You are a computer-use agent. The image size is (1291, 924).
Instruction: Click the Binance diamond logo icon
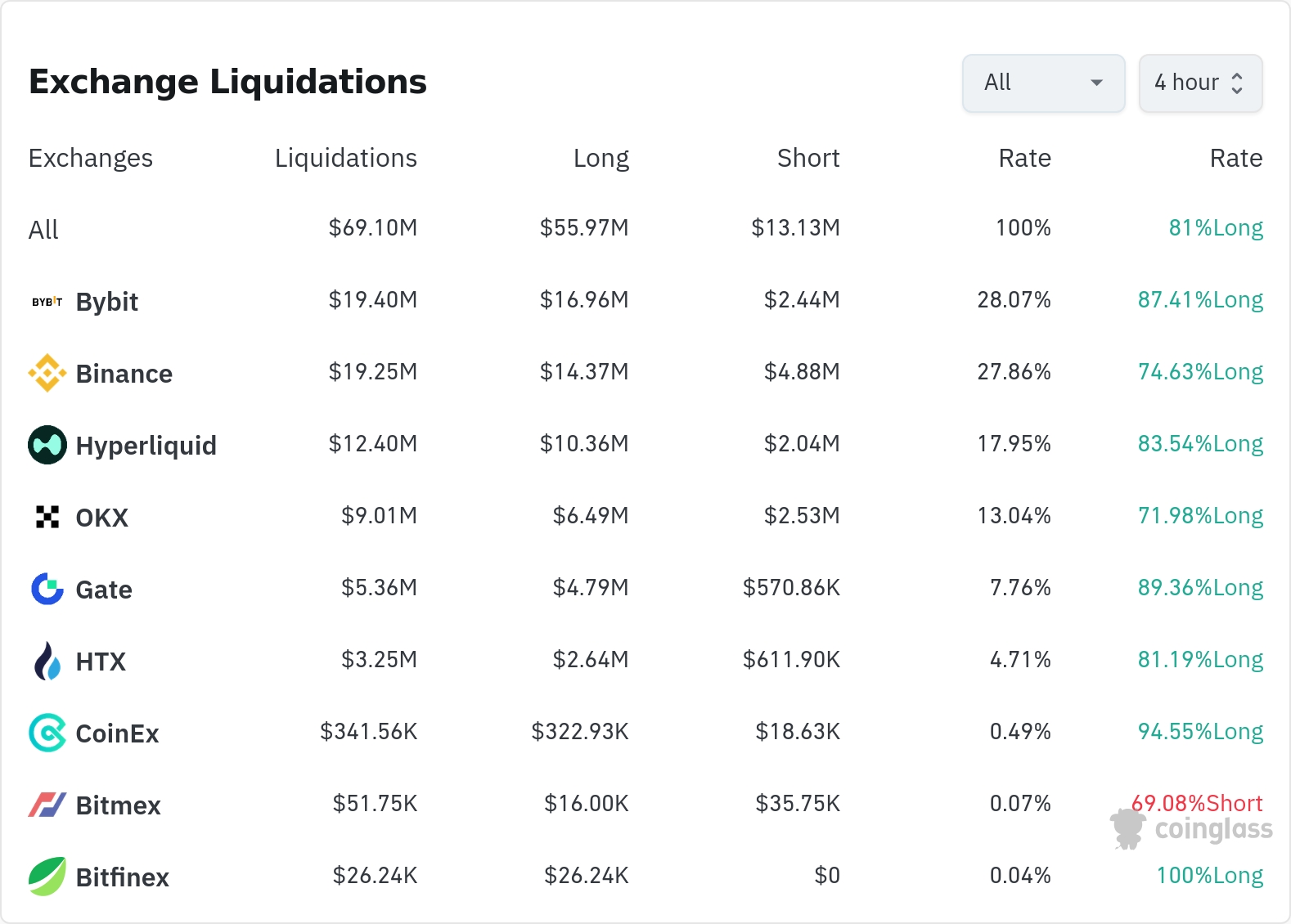pos(47,373)
